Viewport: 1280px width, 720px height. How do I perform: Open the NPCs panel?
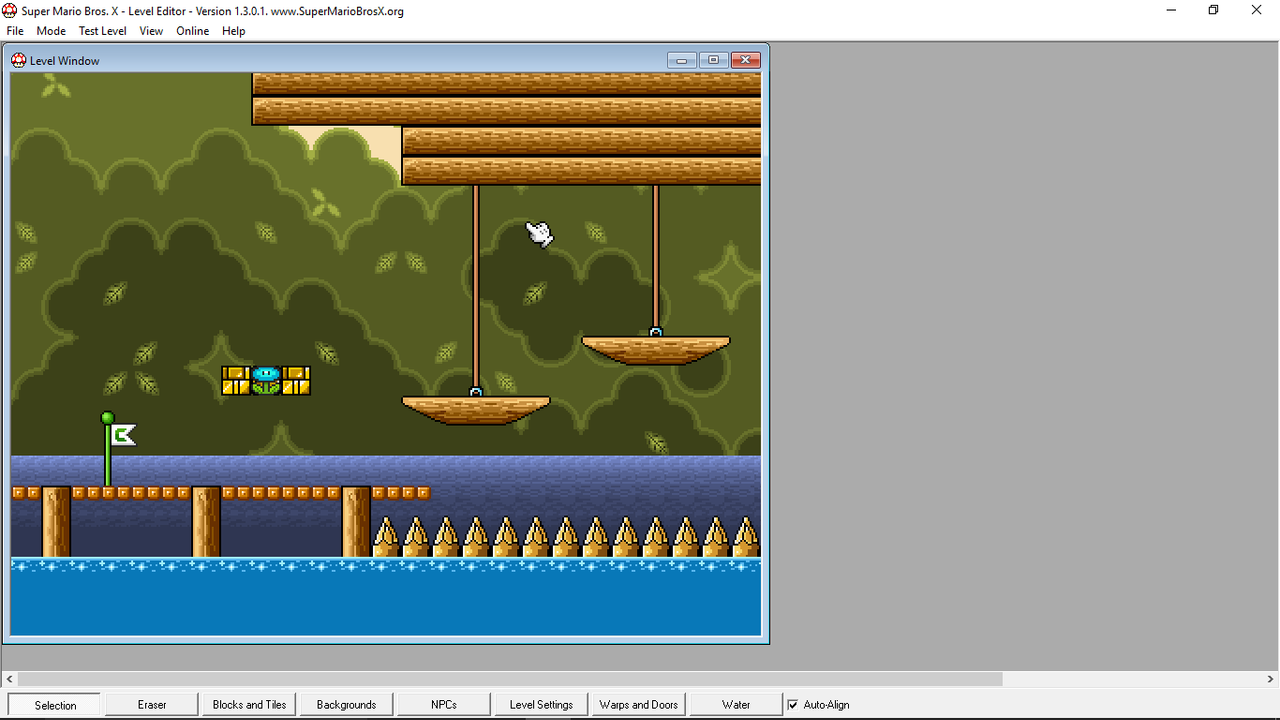point(443,704)
